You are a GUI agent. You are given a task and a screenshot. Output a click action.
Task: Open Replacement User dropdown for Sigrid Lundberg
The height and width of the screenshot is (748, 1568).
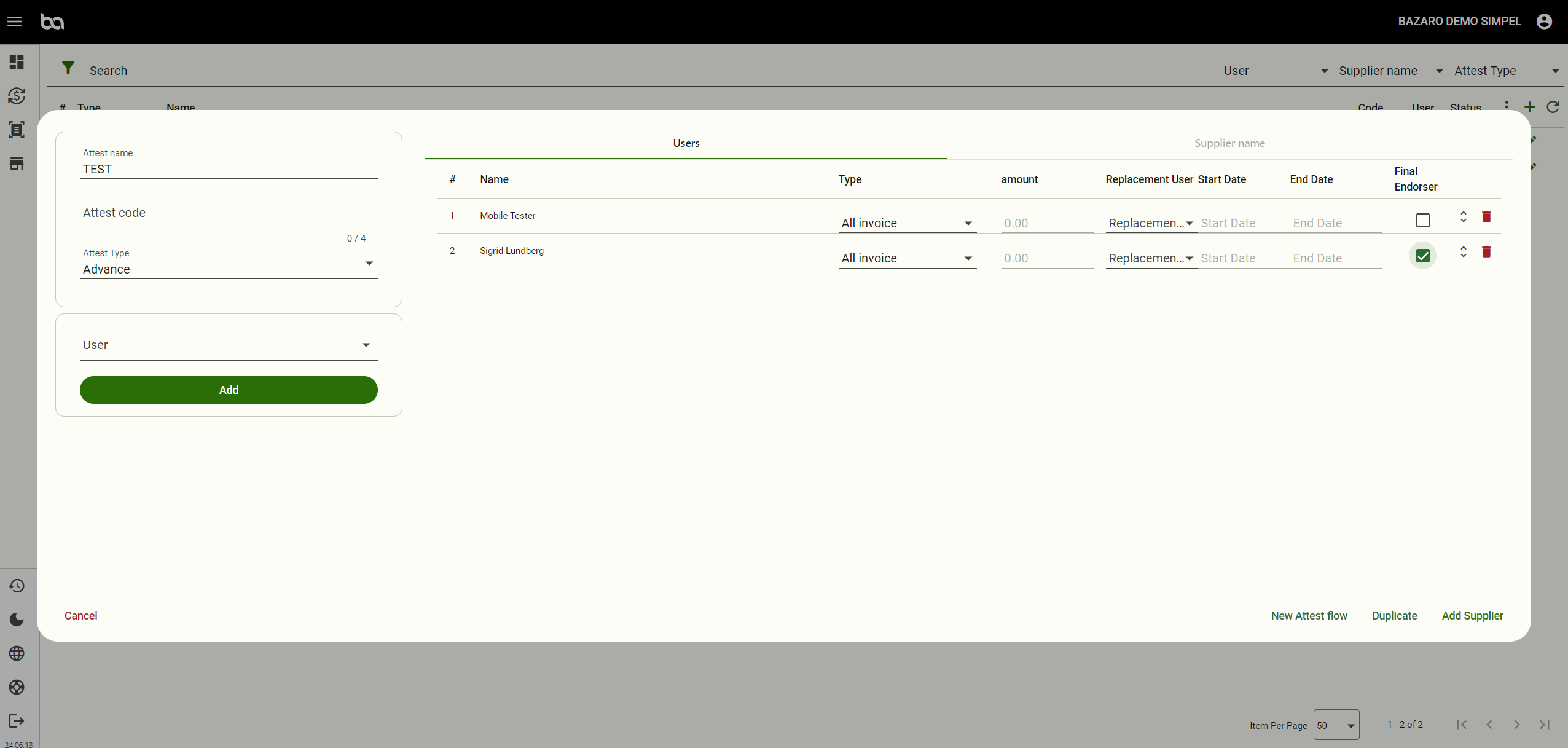(x=1150, y=258)
